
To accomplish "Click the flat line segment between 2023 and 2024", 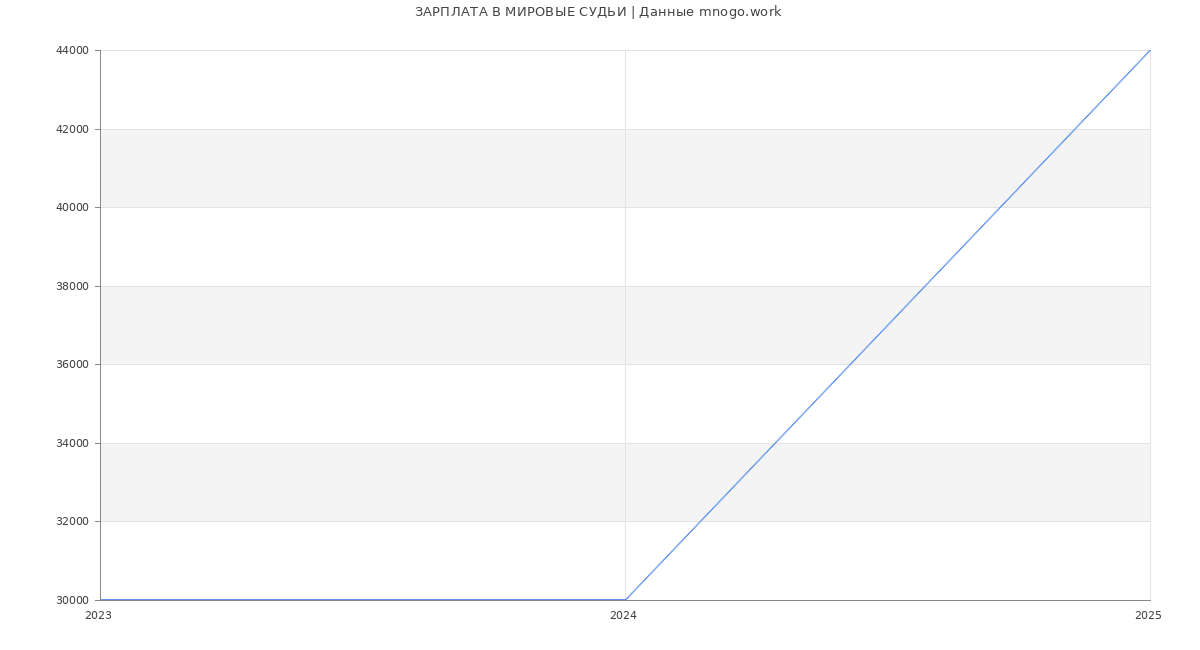I will [362, 600].
